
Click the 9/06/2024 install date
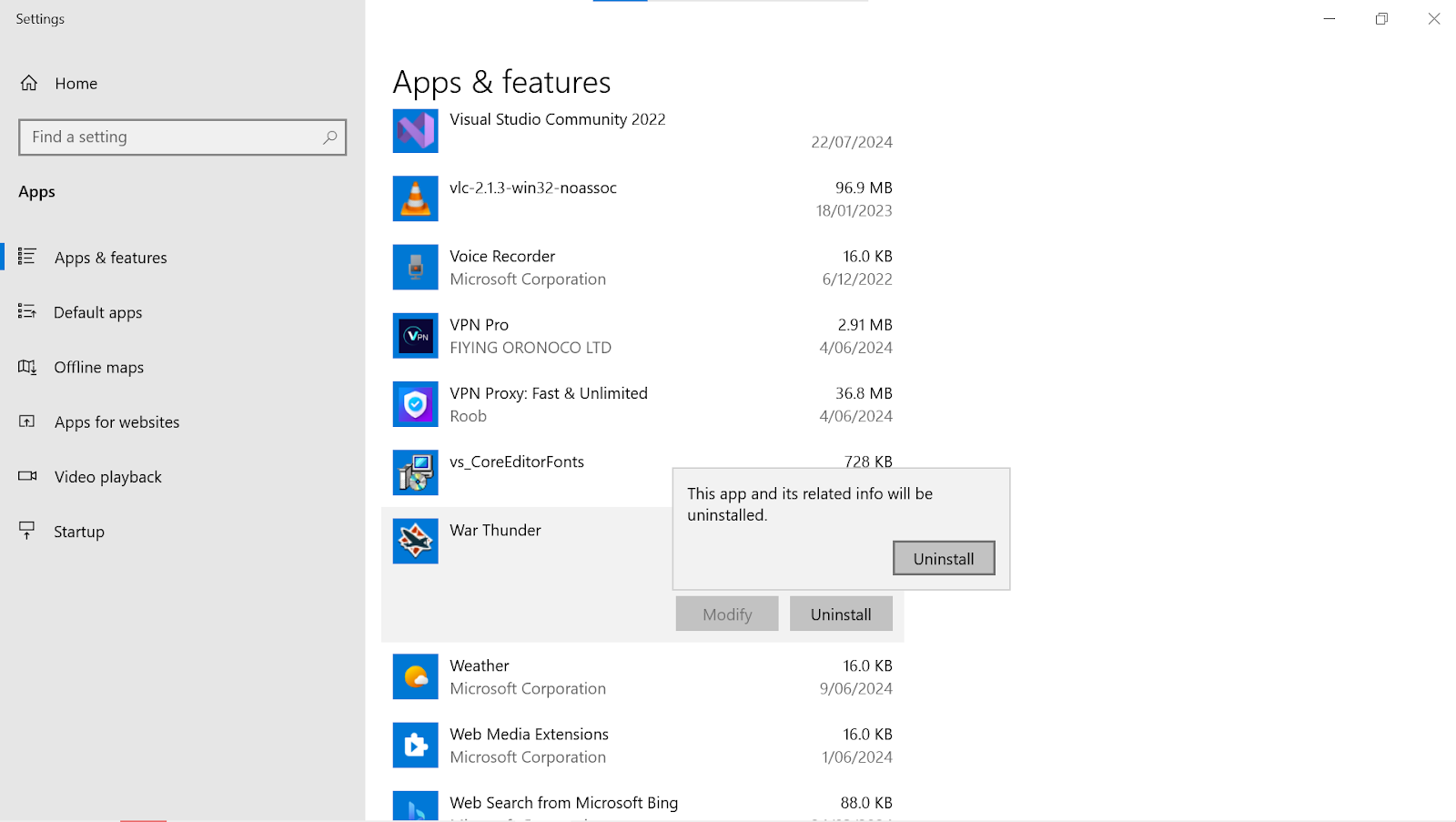coord(856,689)
